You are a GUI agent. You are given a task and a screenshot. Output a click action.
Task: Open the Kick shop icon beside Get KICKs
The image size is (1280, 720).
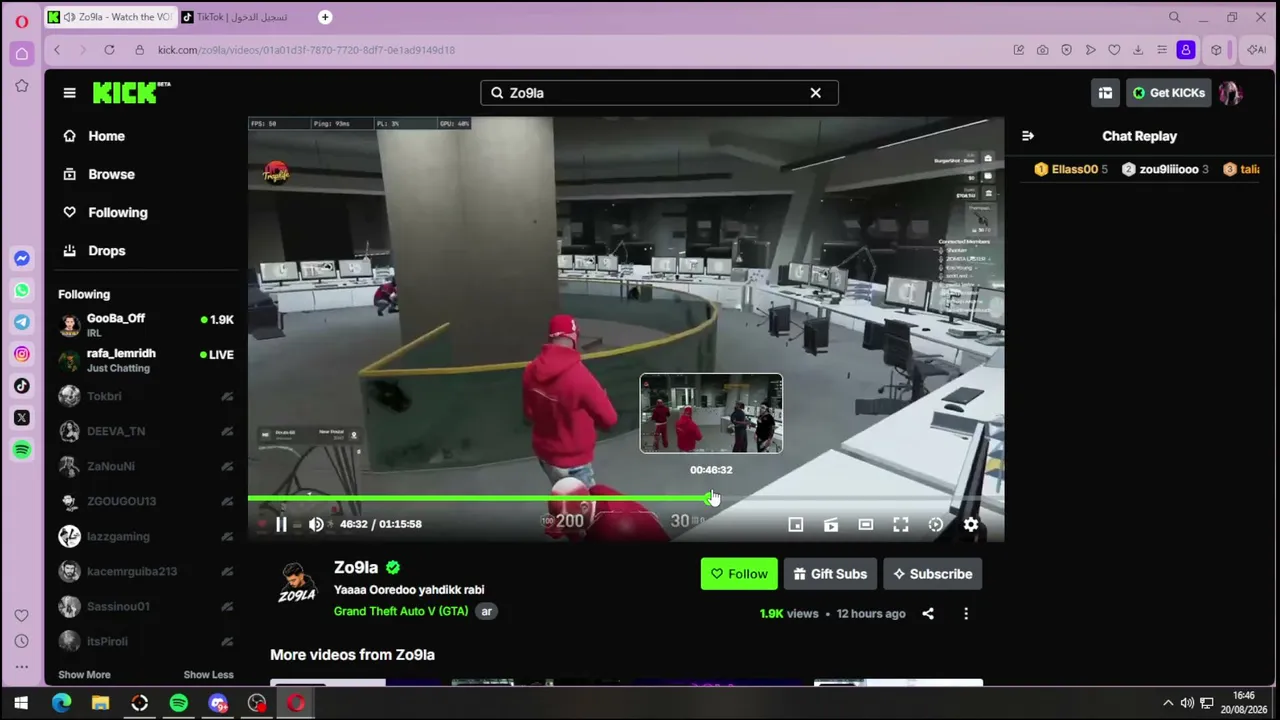tap(1105, 93)
